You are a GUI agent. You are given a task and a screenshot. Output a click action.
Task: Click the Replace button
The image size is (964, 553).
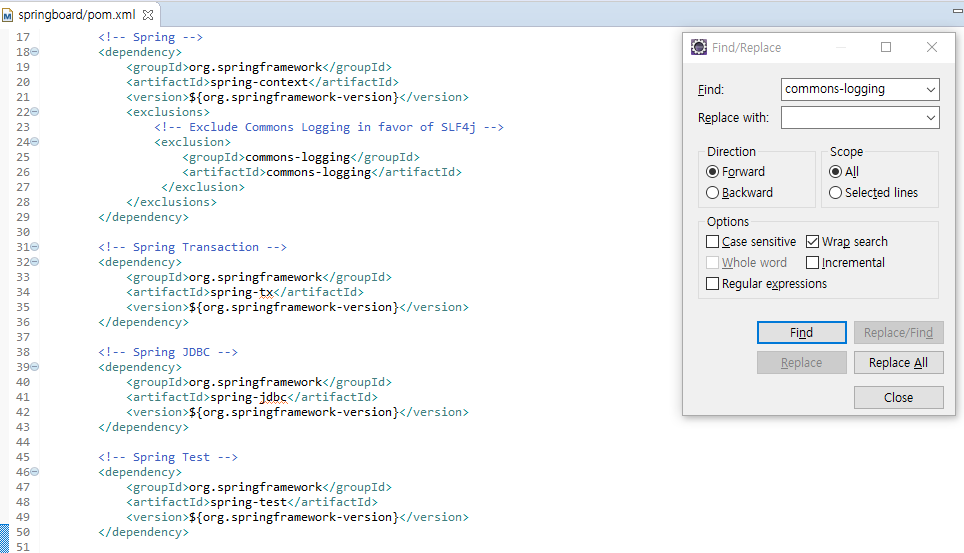pos(802,363)
